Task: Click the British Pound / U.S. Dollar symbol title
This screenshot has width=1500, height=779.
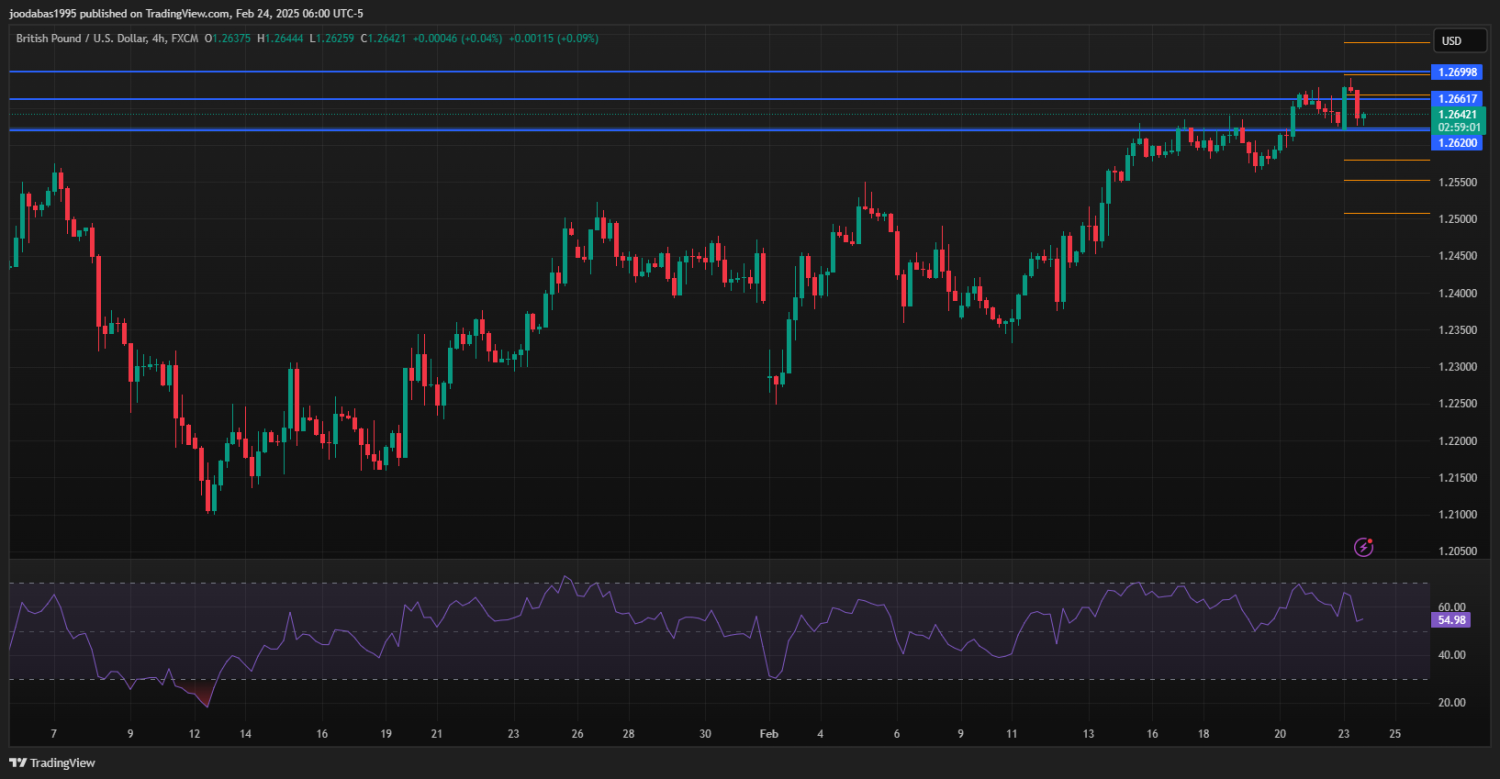Action: tap(105, 39)
